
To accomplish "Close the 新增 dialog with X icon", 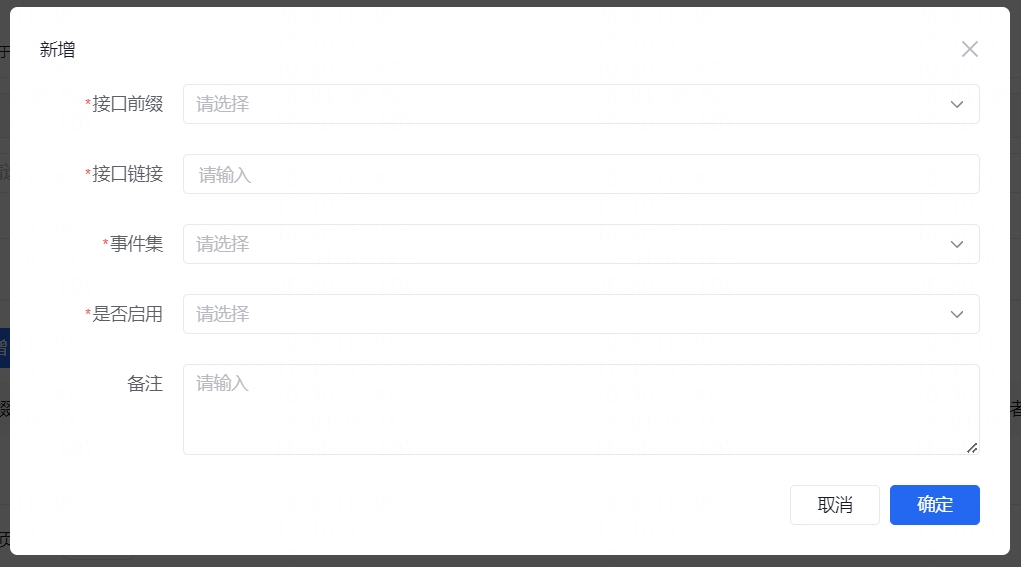I will pos(970,49).
